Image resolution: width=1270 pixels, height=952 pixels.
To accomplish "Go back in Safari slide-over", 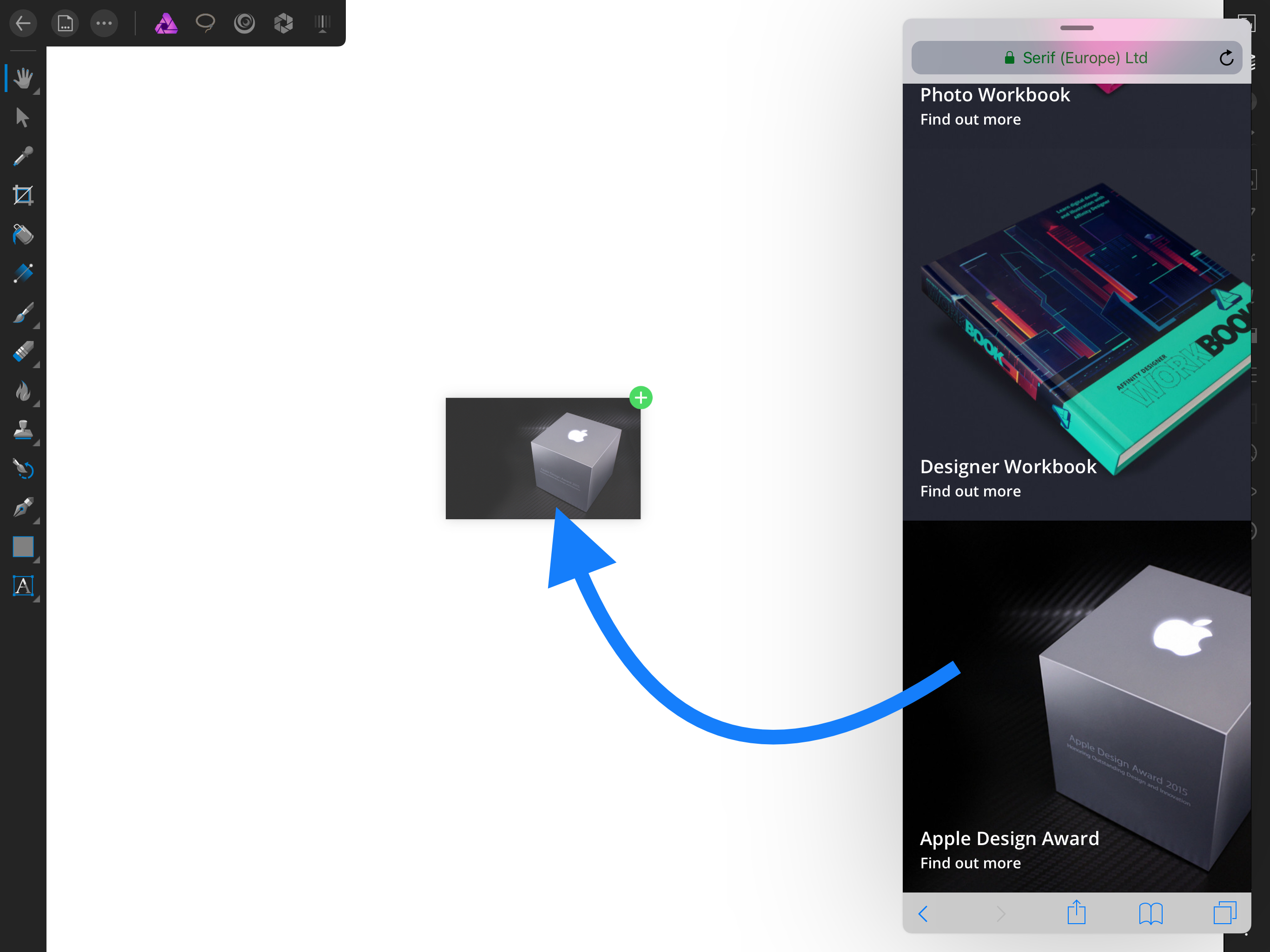I will point(923,913).
